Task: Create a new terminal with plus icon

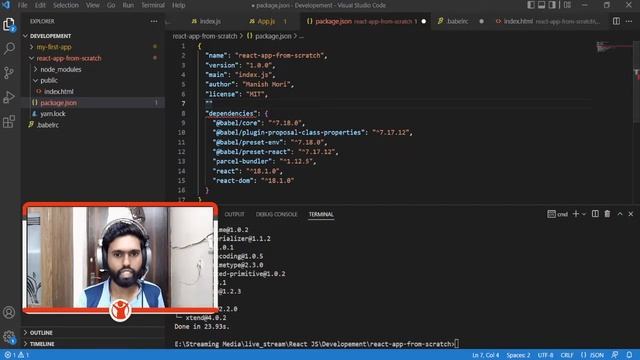Action: click(576, 214)
